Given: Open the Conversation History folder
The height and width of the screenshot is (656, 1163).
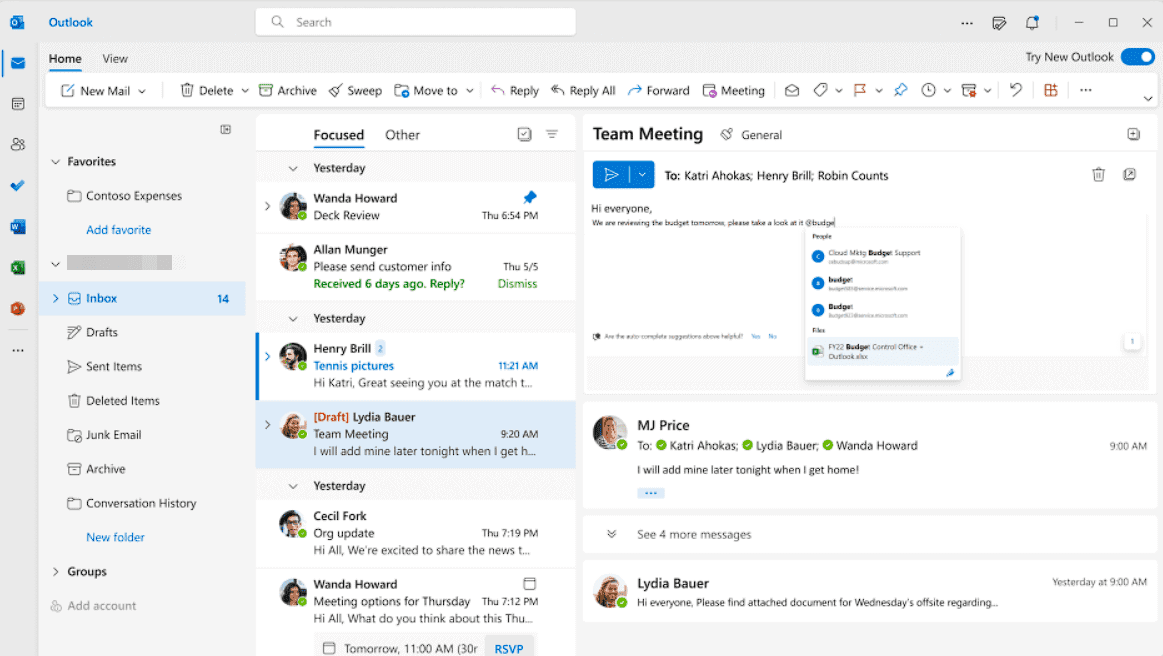Looking at the screenshot, I should pos(141,503).
